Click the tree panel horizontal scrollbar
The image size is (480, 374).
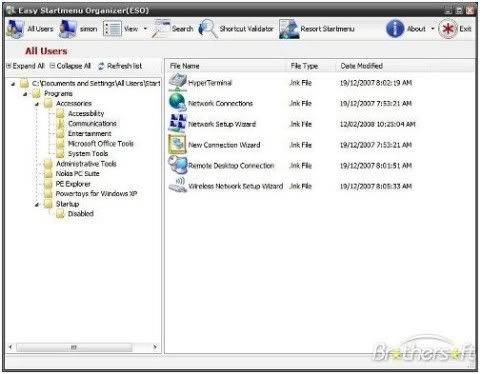pyautogui.click(x=83, y=347)
